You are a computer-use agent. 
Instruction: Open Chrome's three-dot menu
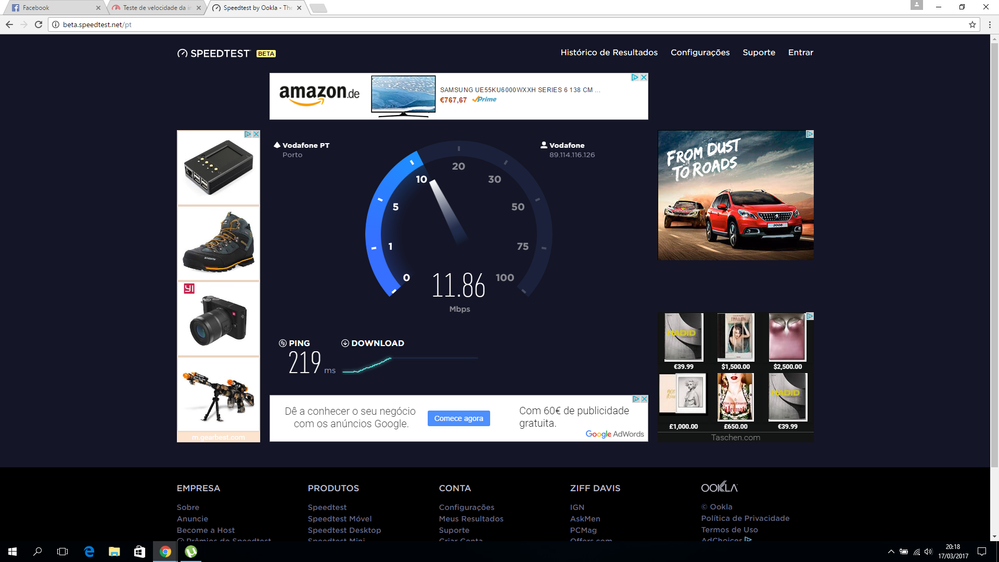pyautogui.click(x=989, y=24)
